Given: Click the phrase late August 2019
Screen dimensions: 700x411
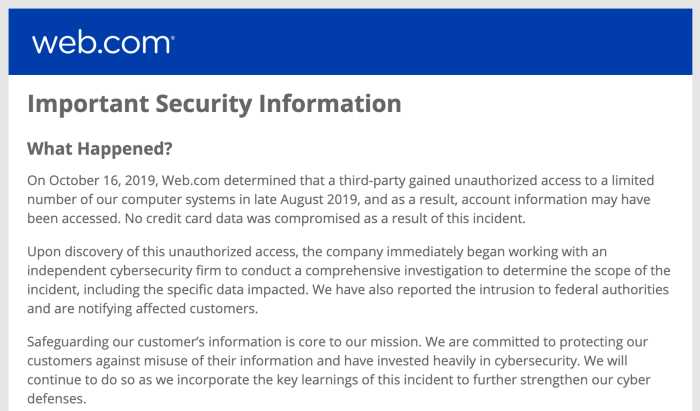Looking at the screenshot, I should 306,199.
